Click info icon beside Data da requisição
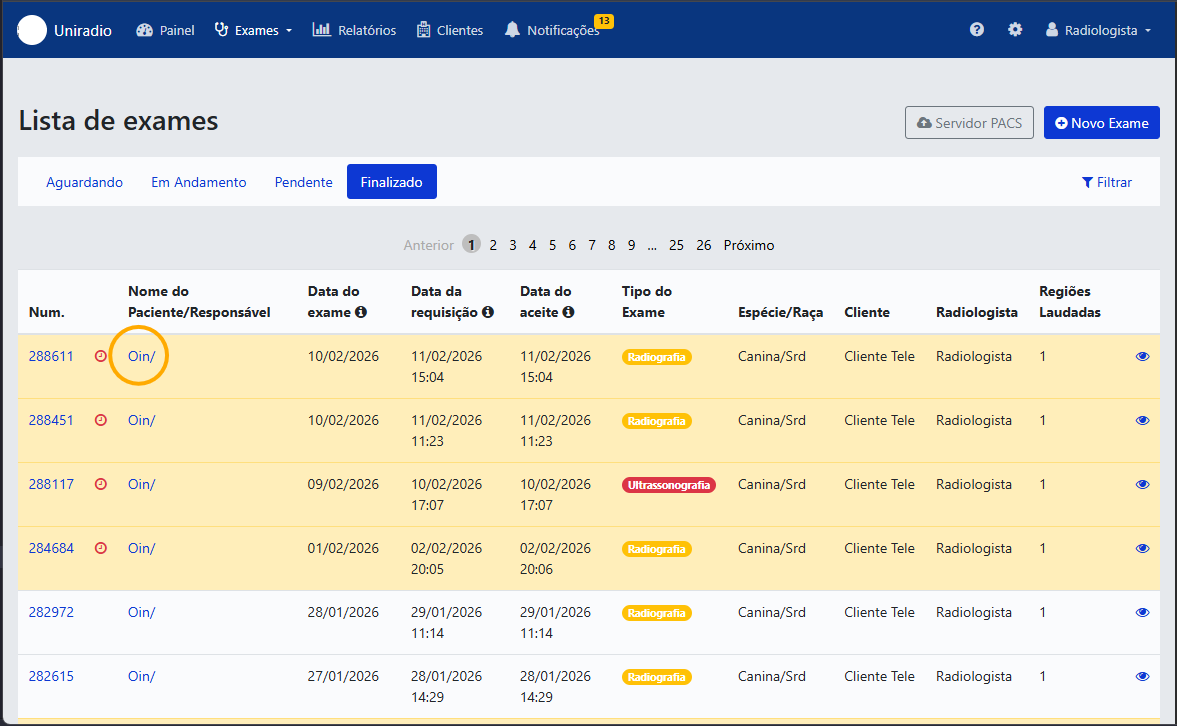This screenshot has width=1177, height=726. tap(488, 312)
